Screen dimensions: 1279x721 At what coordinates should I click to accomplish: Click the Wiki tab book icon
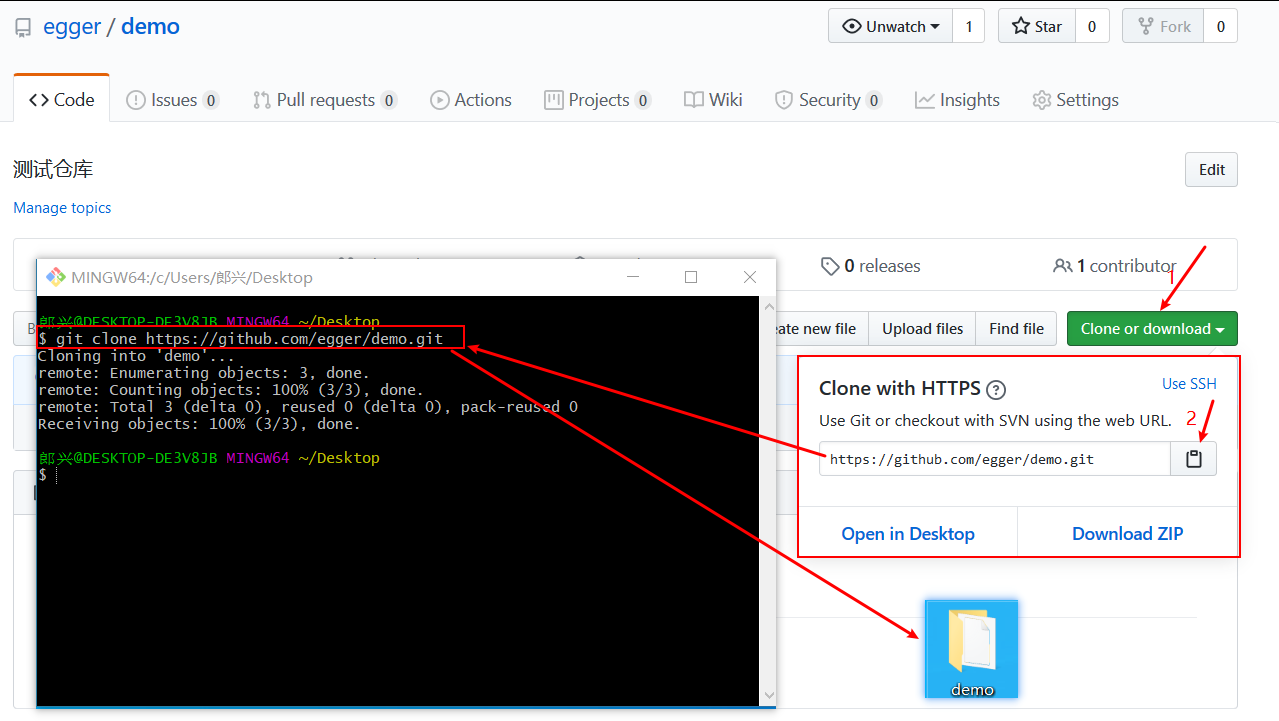click(694, 100)
